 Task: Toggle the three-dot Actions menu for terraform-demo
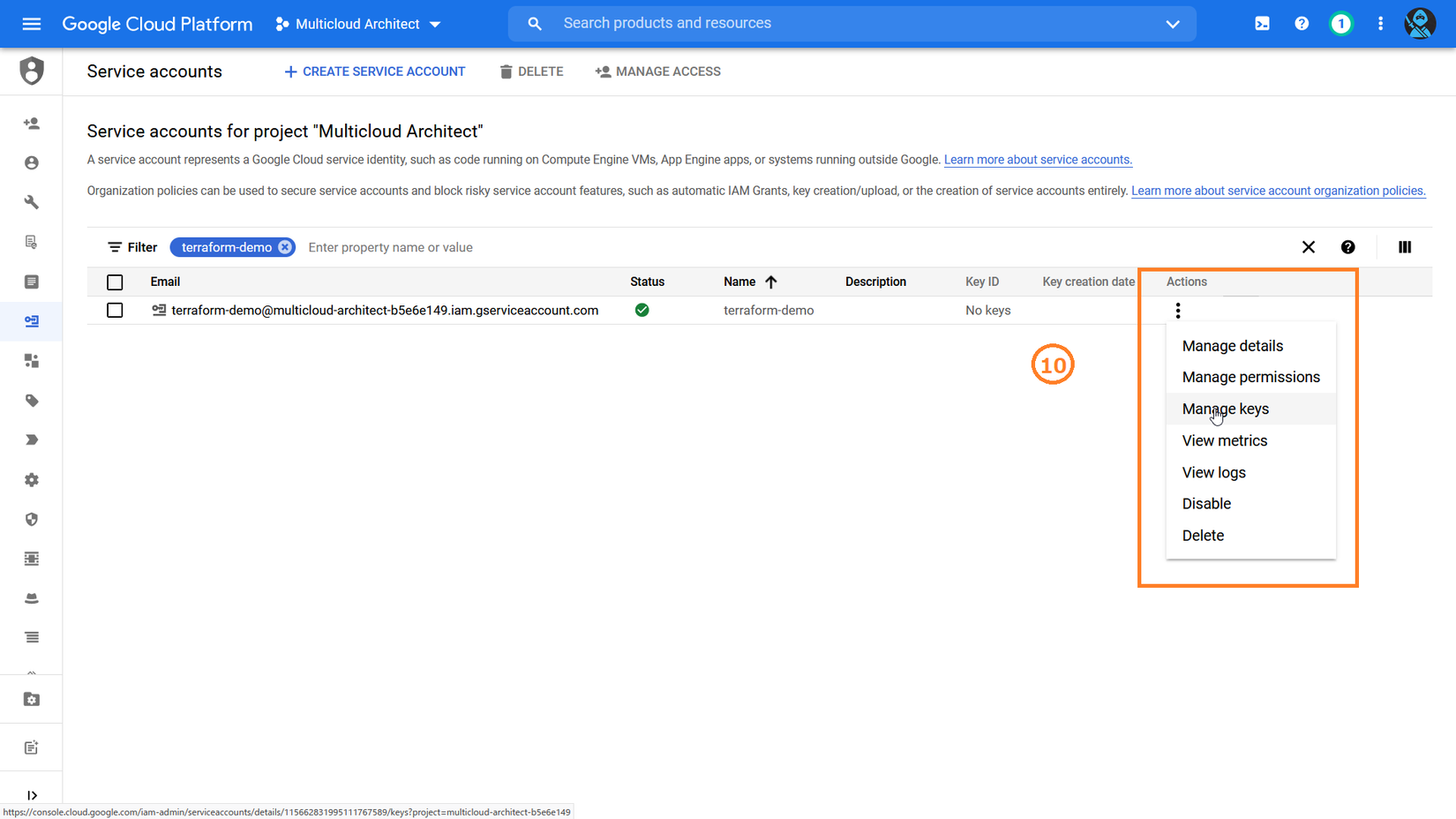[1178, 311]
